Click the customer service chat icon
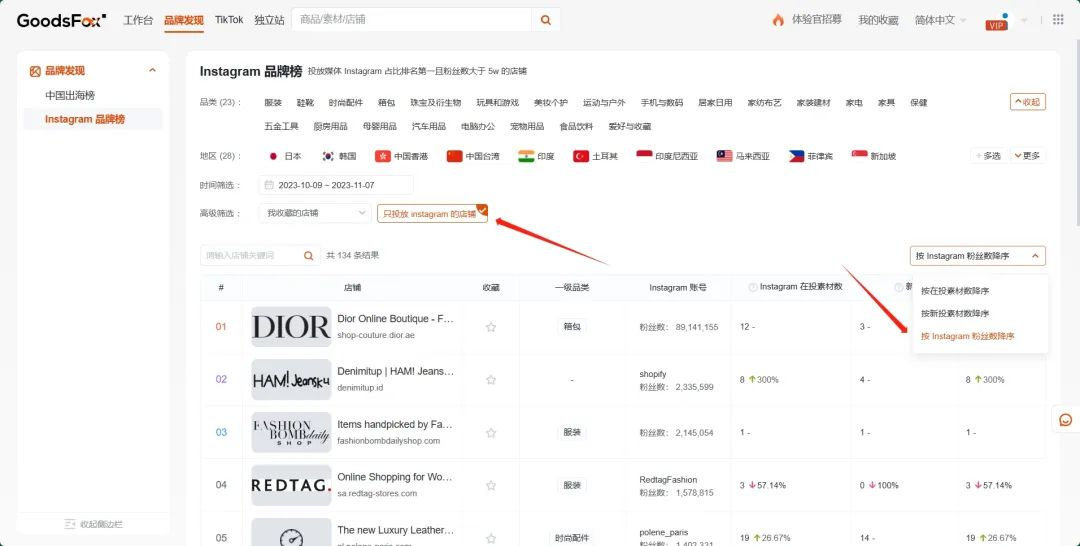The height and width of the screenshot is (546, 1080). [x=1065, y=420]
